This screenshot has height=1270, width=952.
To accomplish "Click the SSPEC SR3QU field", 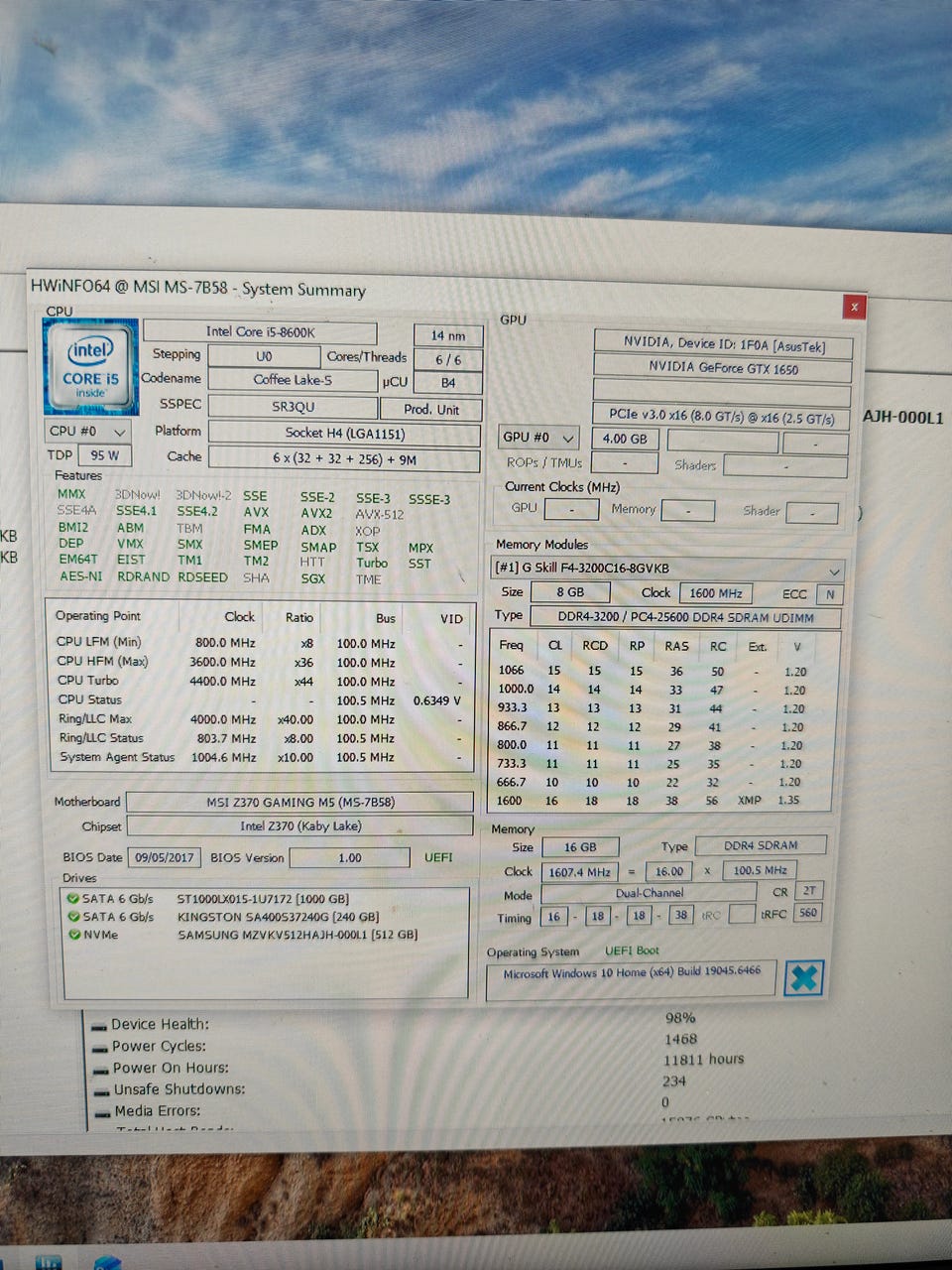I will (x=293, y=406).
